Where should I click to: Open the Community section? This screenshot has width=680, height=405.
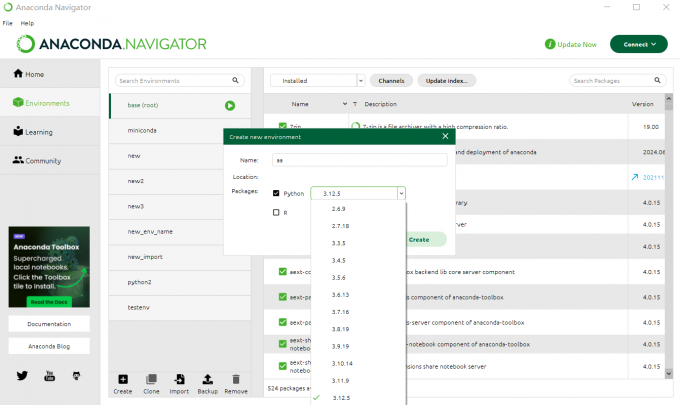point(37,160)
